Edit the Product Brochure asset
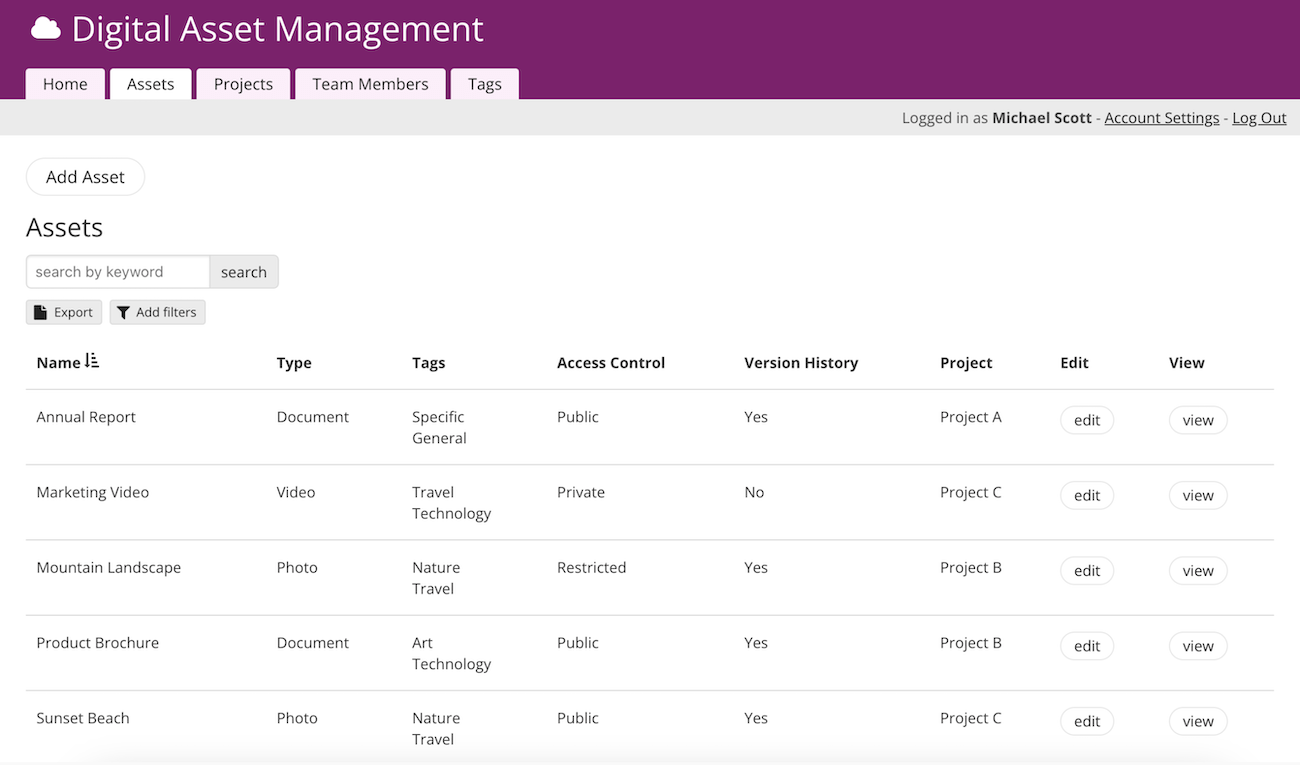Screen dimensions: 1300x765 [x=1087, y=646]
